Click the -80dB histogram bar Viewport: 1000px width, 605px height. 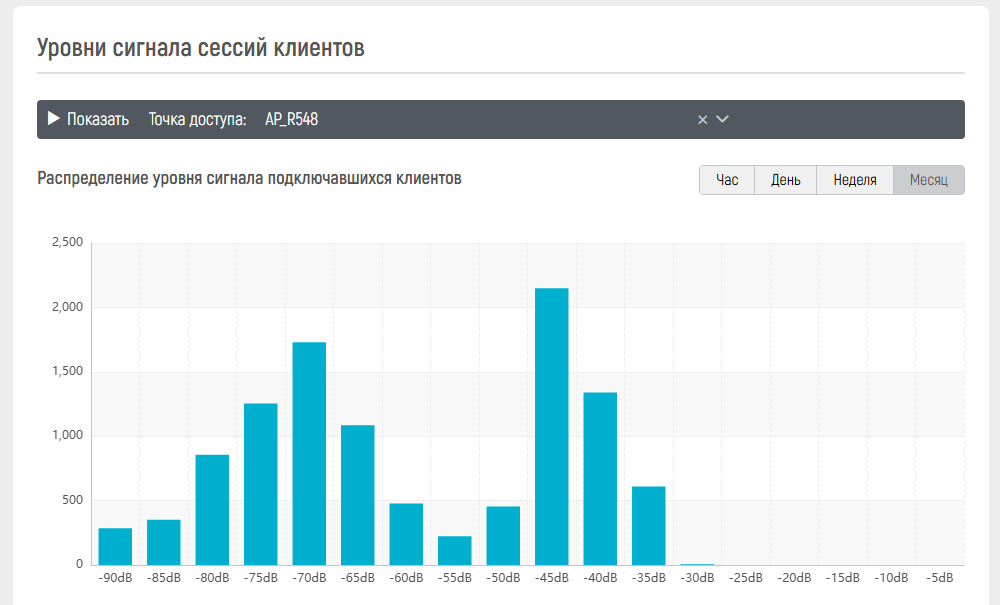point(212,509)
